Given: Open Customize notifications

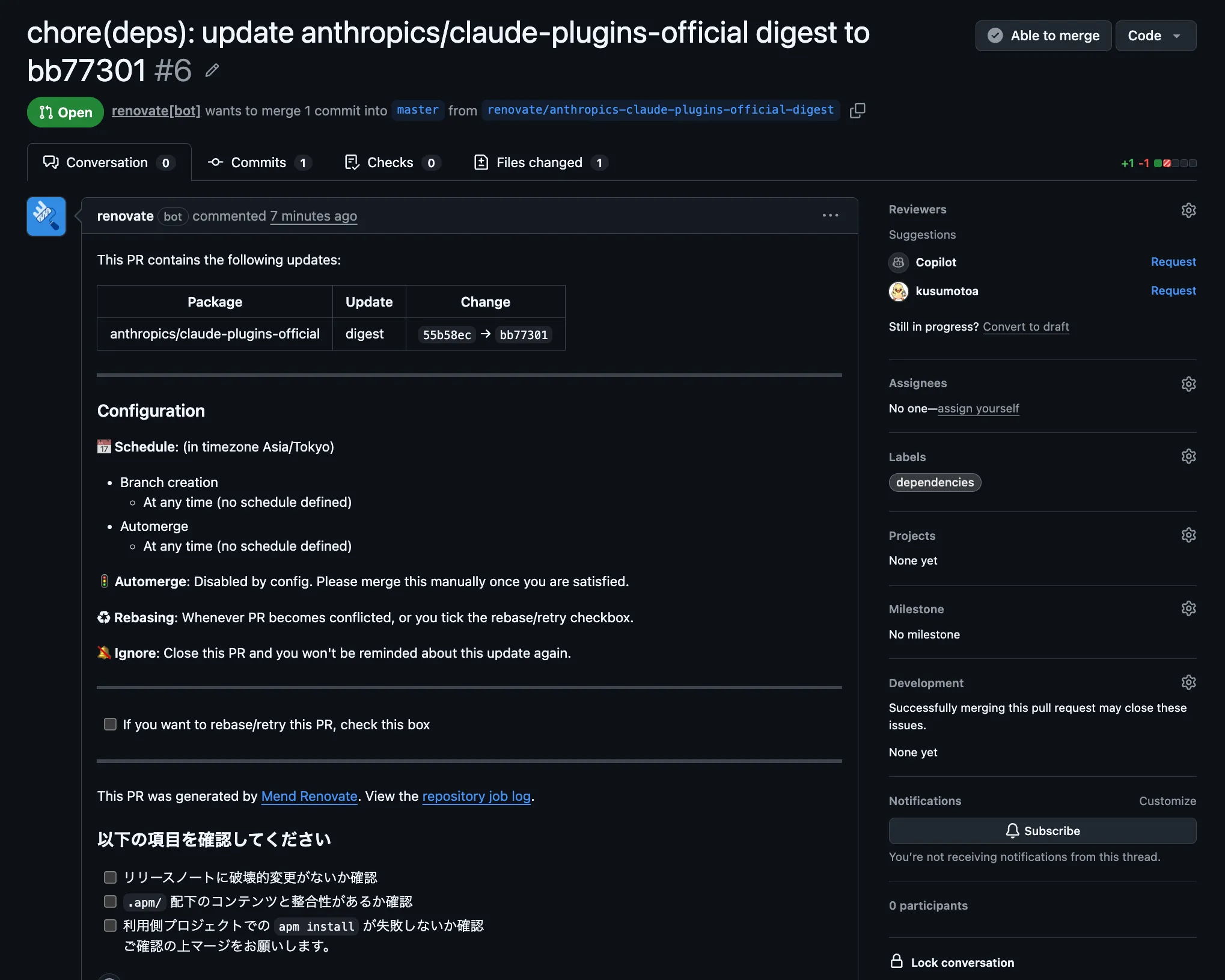Looking at the screenshot, I should (1167, 801).
